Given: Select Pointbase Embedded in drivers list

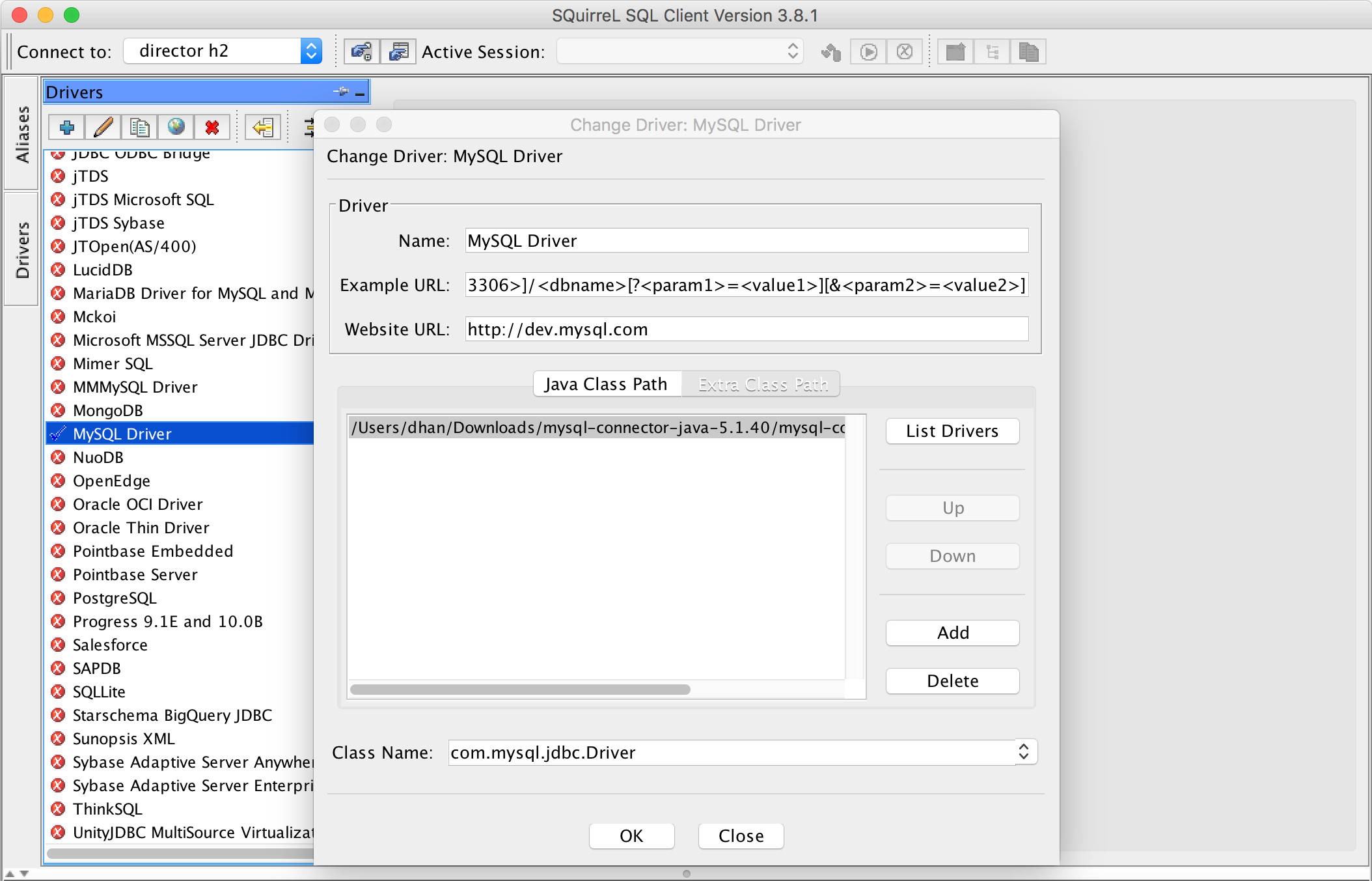Looking at the screenshot, I should click(x=180, y=551).
